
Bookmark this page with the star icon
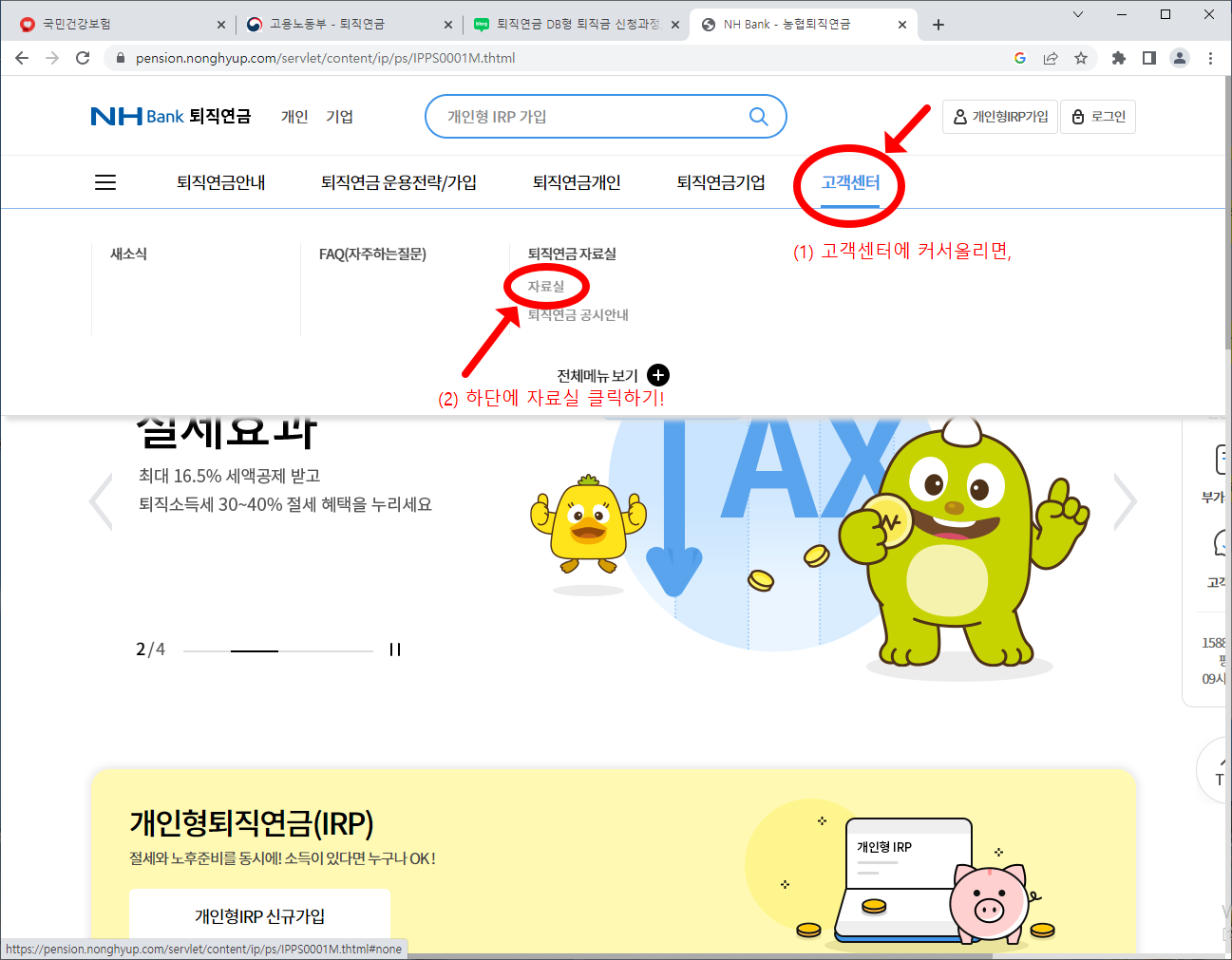point(1081,58)
